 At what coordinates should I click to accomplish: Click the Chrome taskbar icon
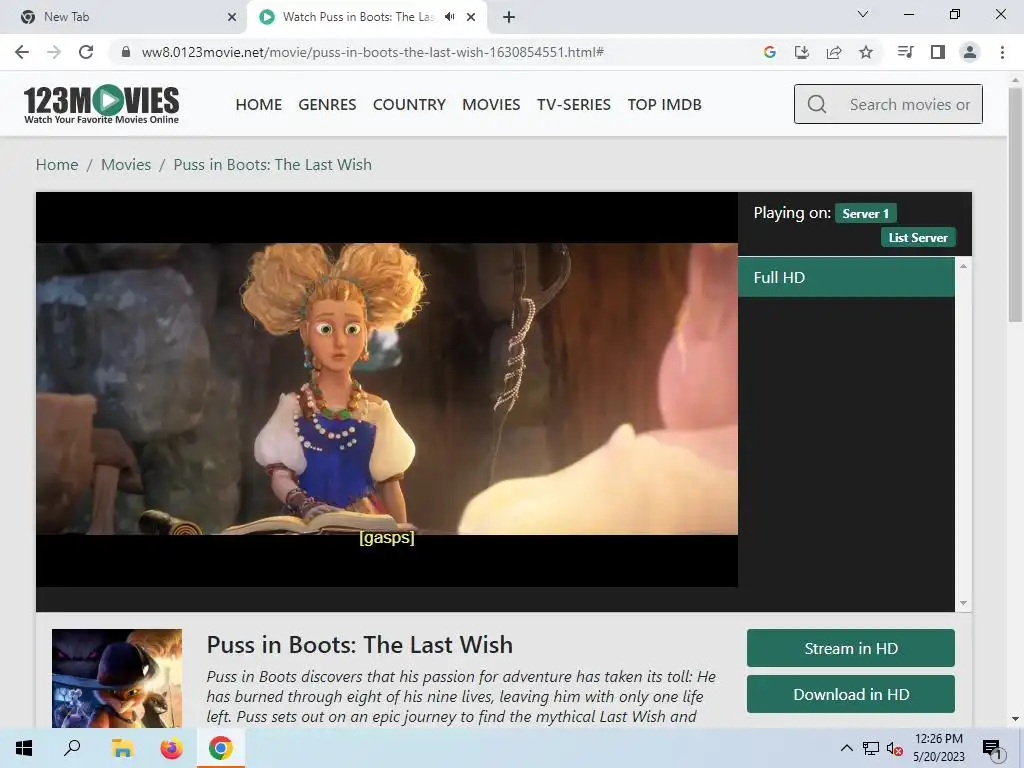point(221,748)
